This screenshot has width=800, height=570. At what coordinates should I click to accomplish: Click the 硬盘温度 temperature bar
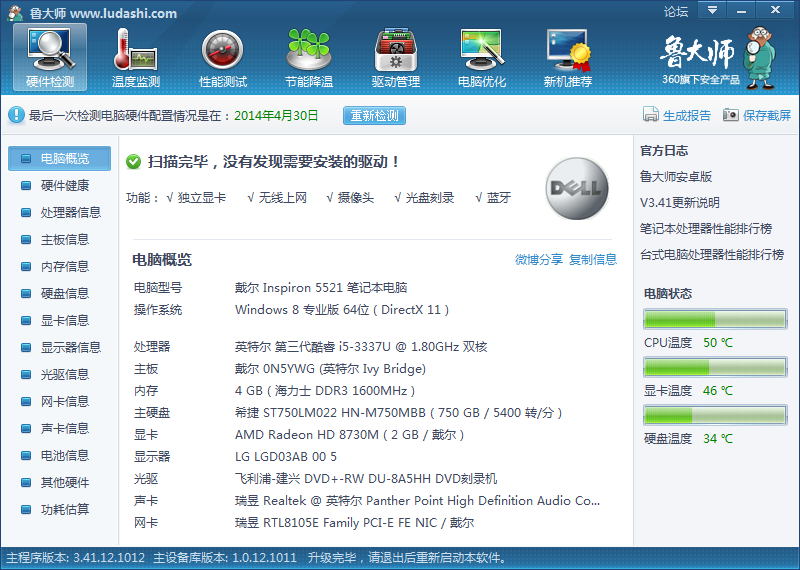(x=715, y=415)
